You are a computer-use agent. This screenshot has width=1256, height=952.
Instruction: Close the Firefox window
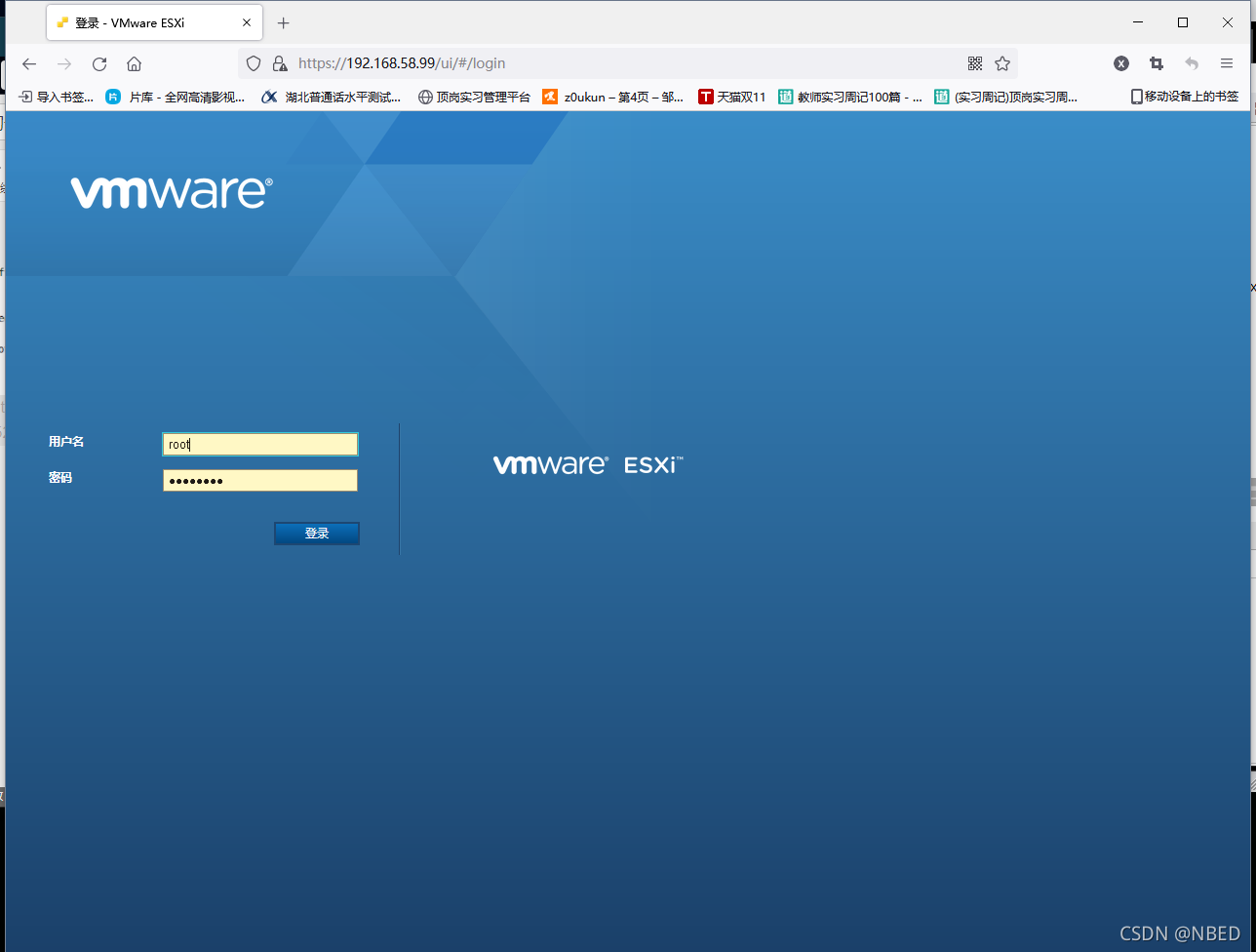pos(1228,22)
